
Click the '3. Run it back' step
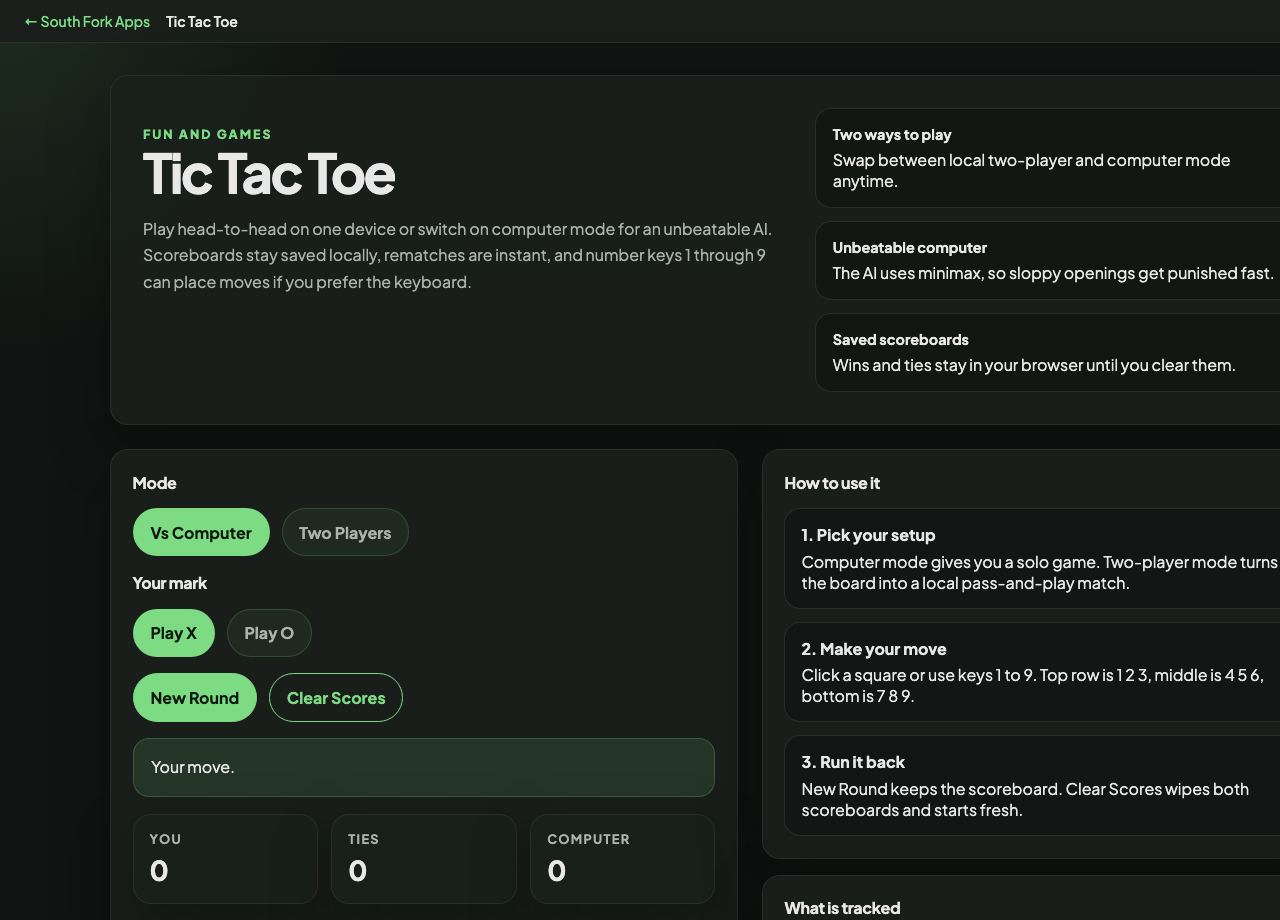point(1032,785)
